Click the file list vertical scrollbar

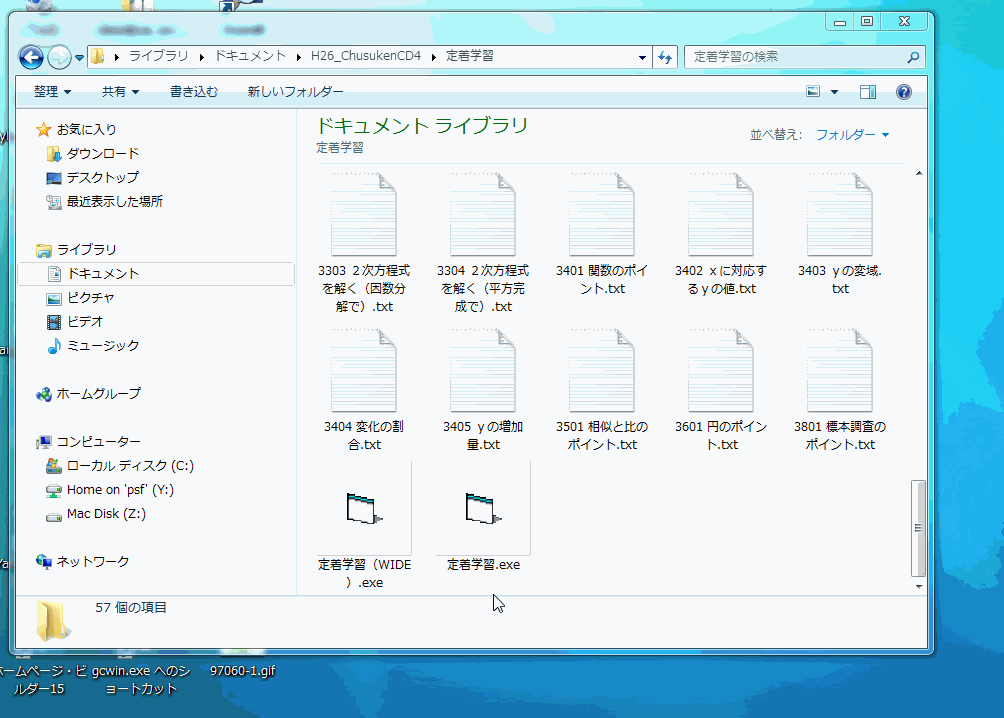tap(918, 527)
